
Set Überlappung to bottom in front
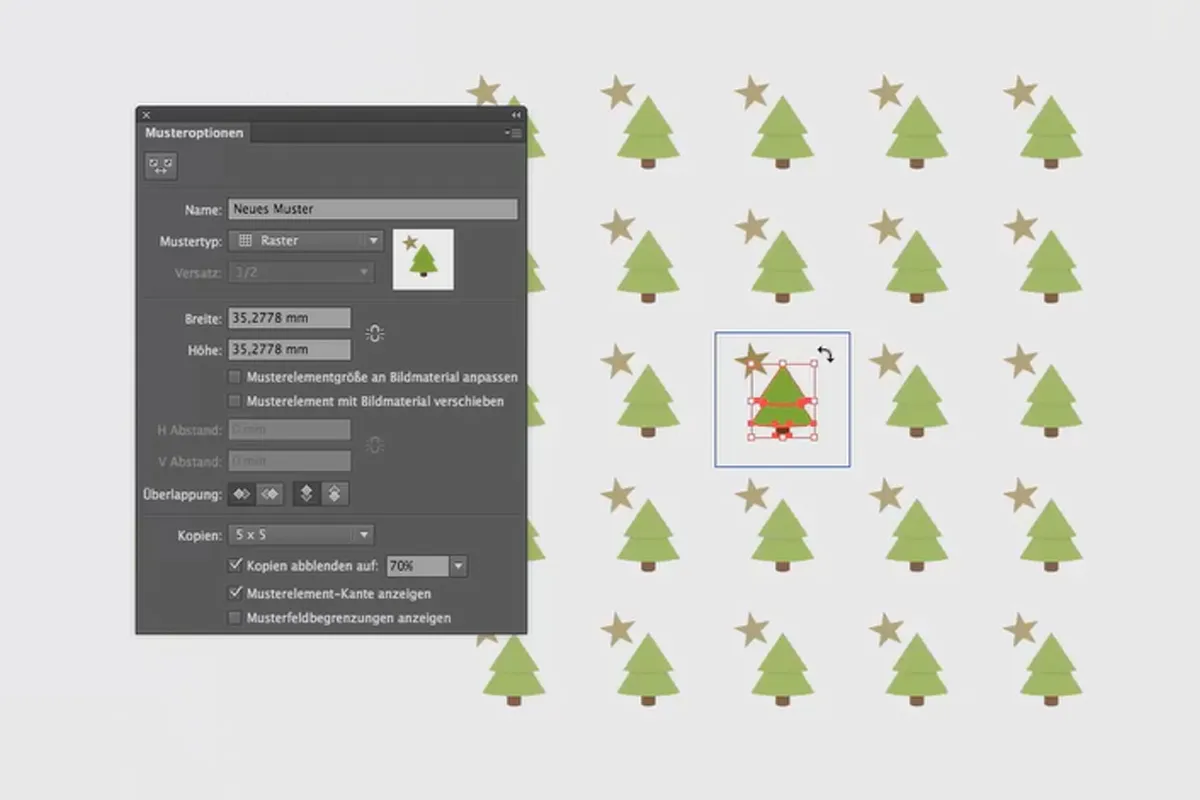(x=336, y=493)
